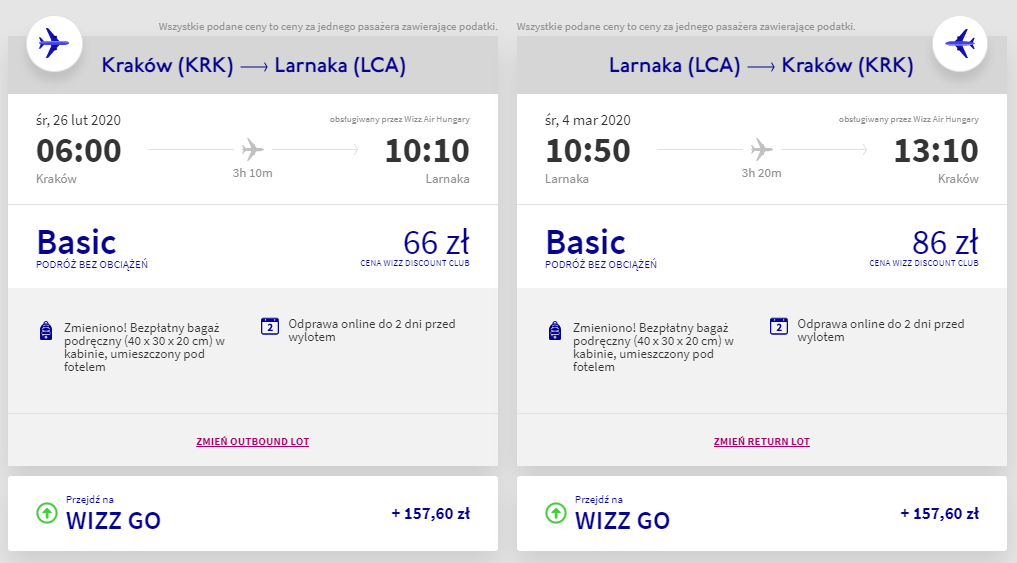Click the green upgrade arrow on return WIZZ GO
Viewport: 1017px width, 563px height.
[556, 513]
